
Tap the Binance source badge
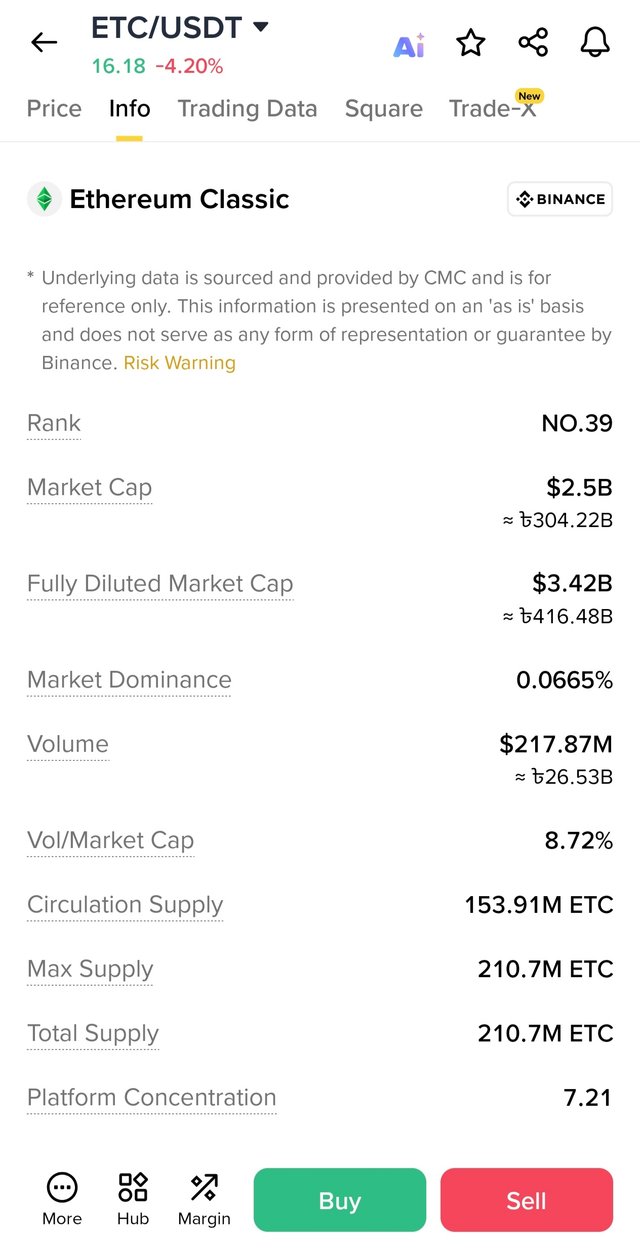[x=560, y=199]
